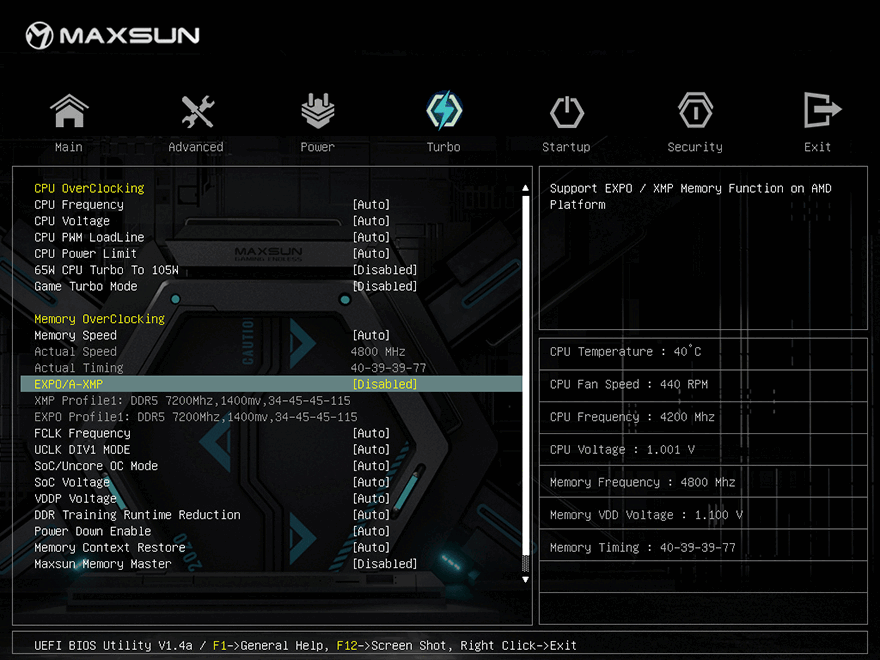Select the DDR Training Runtime Reduction label

point(138,515)
